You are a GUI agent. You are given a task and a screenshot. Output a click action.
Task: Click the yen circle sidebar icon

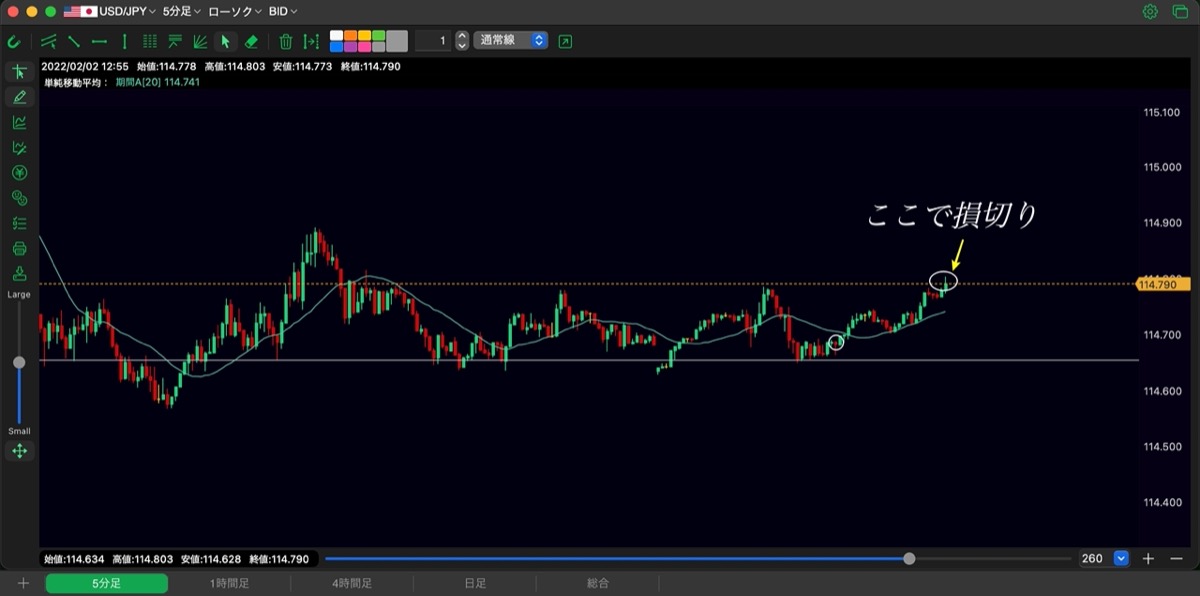[19, 173]
